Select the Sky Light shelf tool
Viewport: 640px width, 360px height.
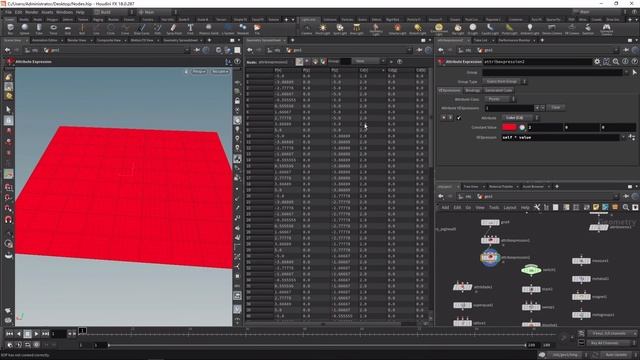click(x=458, y=29)
